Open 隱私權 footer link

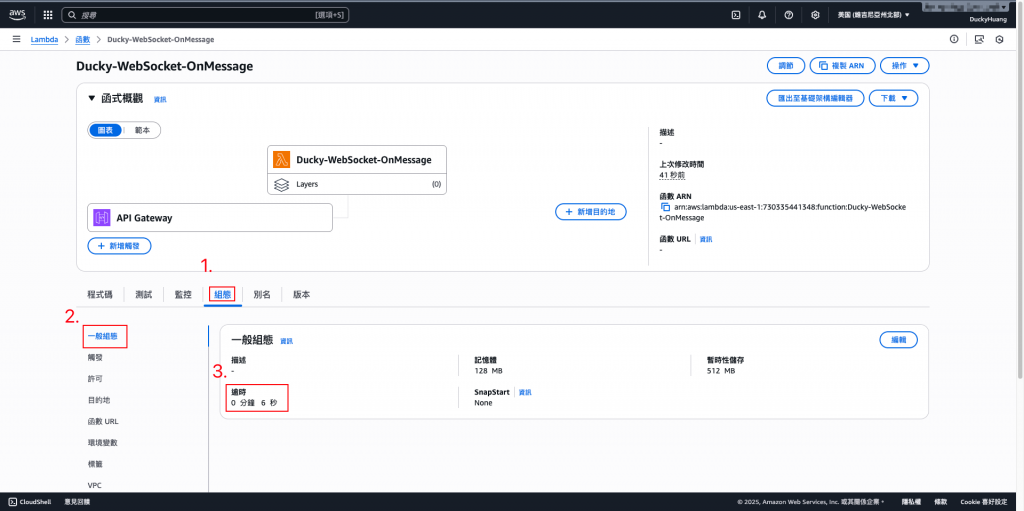coord(911,502)
